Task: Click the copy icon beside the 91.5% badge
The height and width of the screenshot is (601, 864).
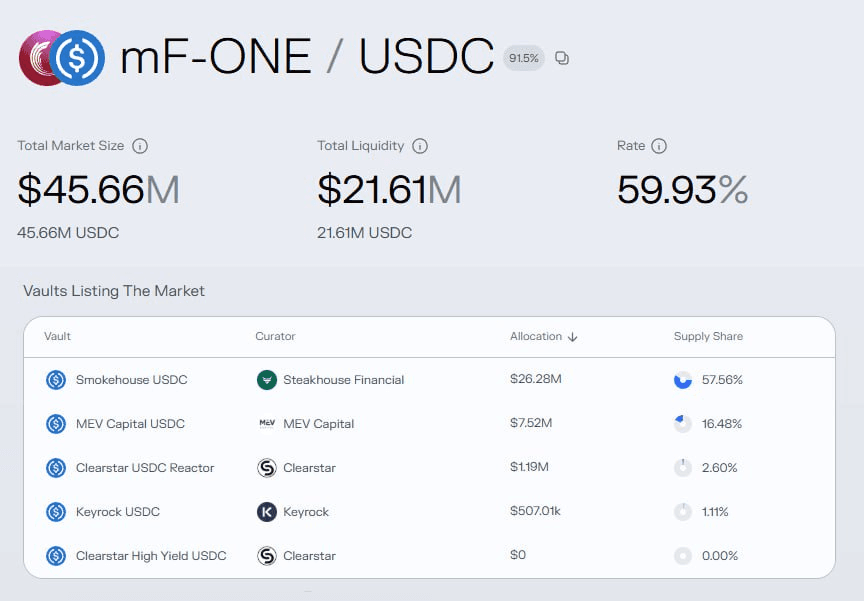Action: [x=562, y=58]
